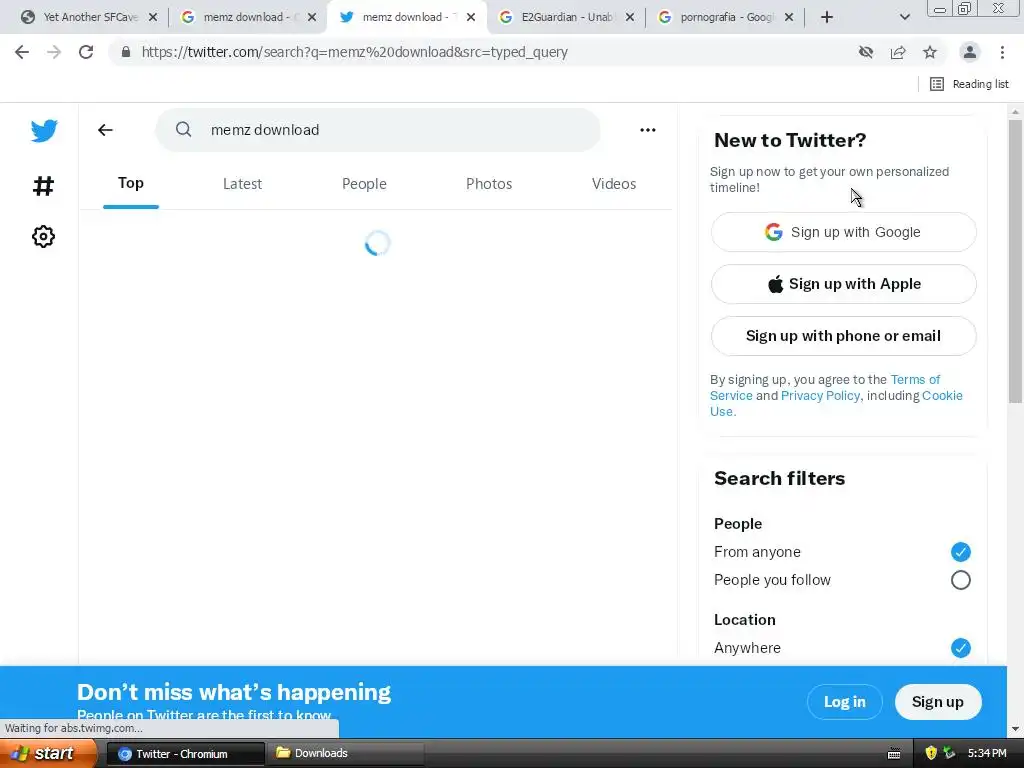Click the magnifier icon in search box
This screenshot has width=1024, height=768.
(x=184, y=129)
